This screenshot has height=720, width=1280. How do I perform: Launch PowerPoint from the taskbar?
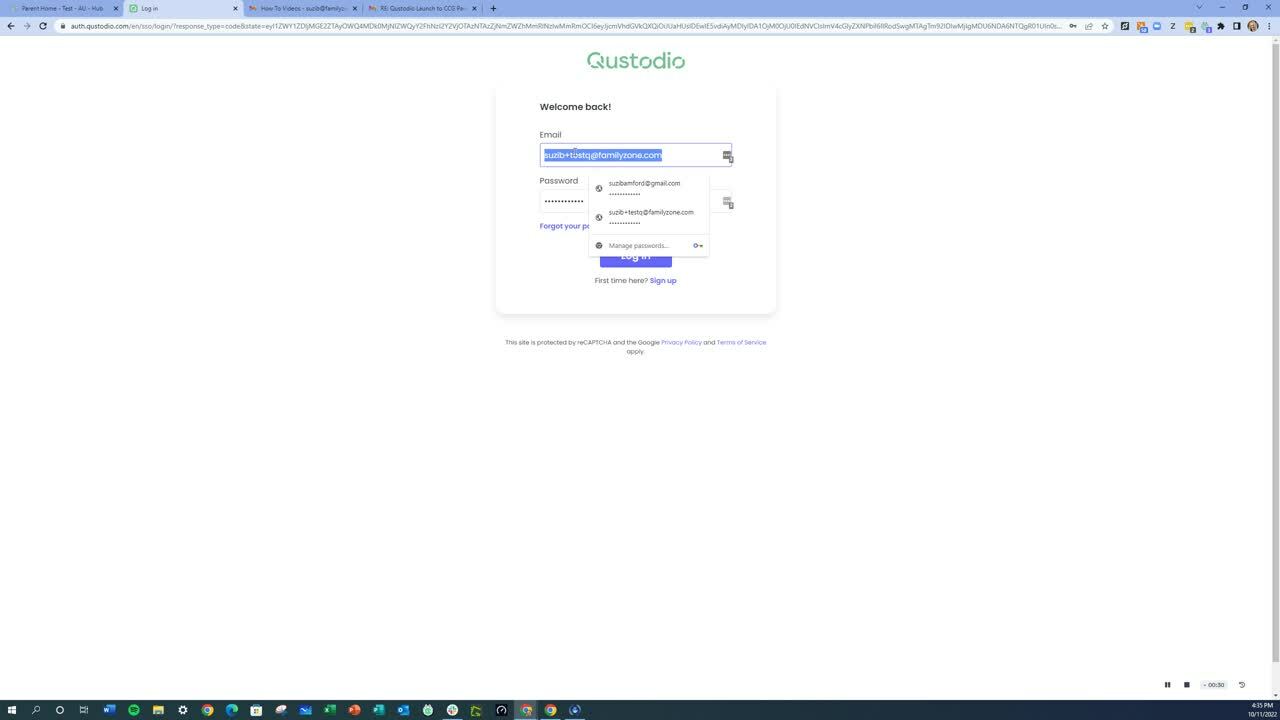[354, 710]
